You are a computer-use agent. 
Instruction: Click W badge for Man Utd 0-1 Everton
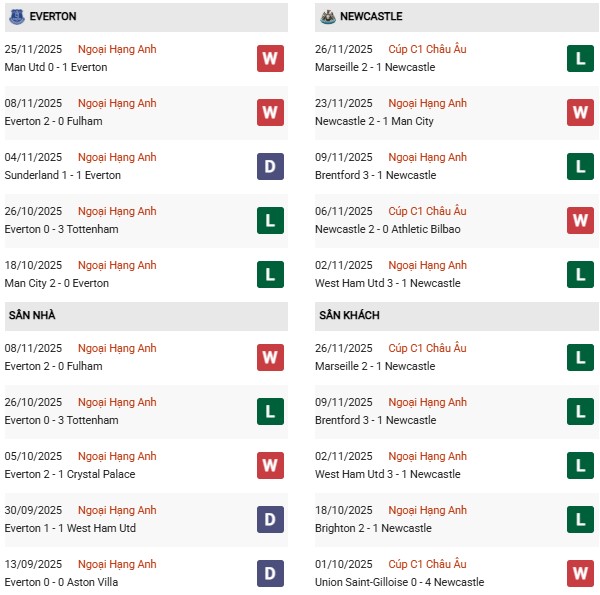point(270,58)
